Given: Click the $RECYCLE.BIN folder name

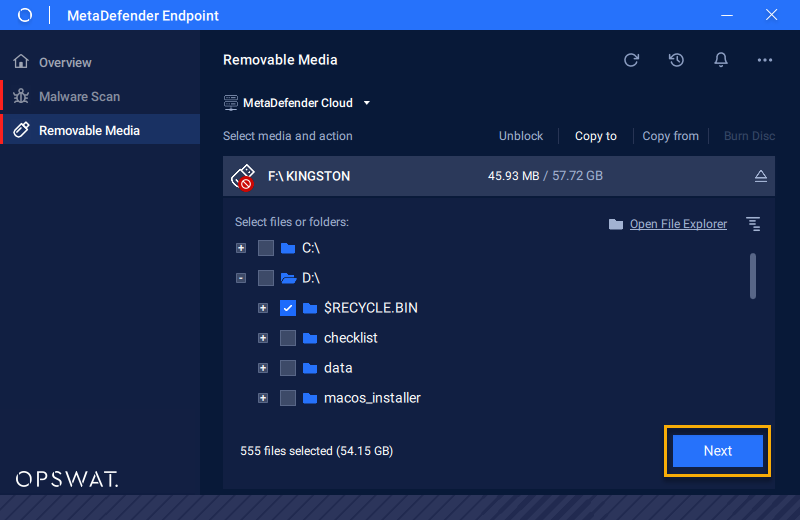Looking at the screenshot, I should (371, 308).
